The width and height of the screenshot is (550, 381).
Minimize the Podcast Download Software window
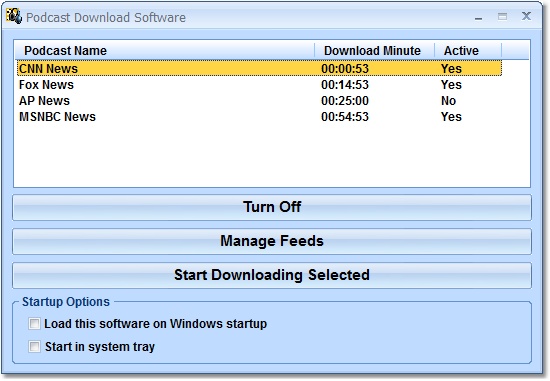click(x=478, y=17)
